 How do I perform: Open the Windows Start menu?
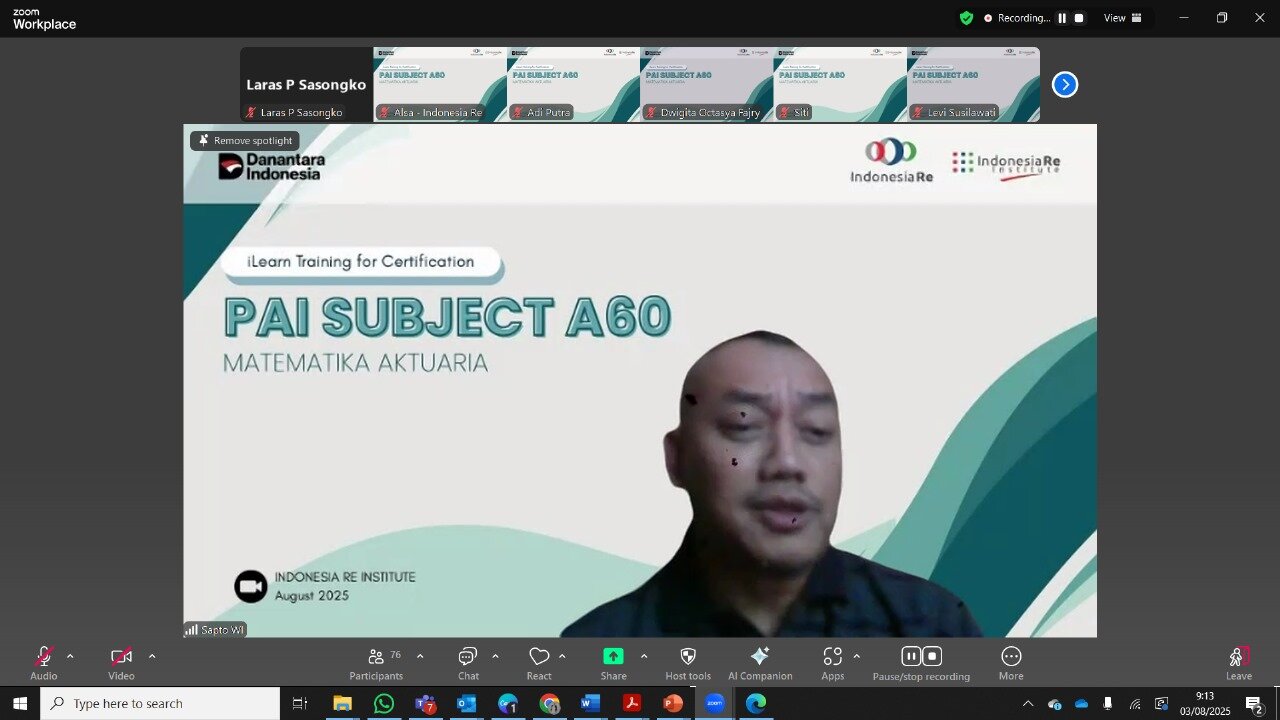[x=20, y=703]
